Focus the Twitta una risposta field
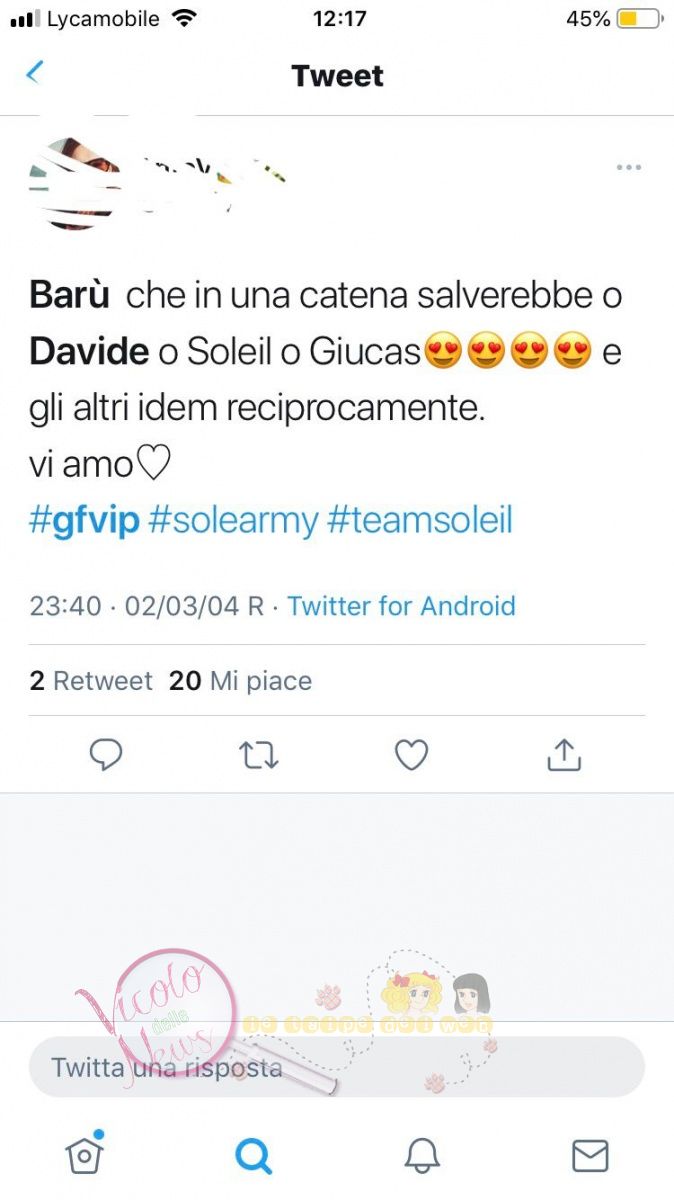This screenshot has width=674, height=1200. coord(337,1067)
